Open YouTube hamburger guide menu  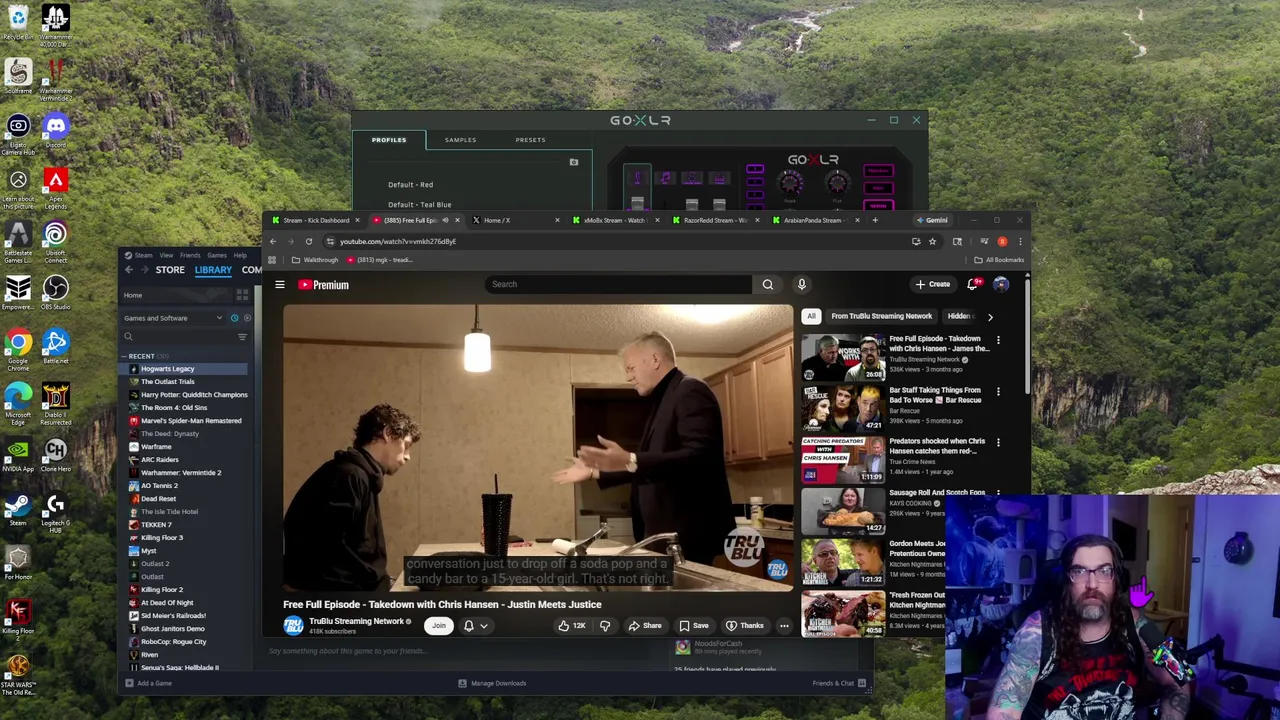tap(280, 285)
